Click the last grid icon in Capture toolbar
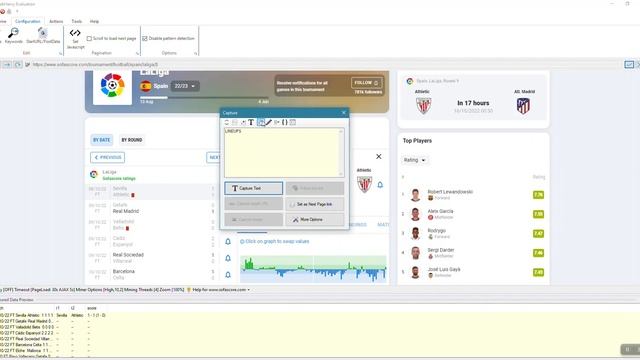 click(293, 122)
